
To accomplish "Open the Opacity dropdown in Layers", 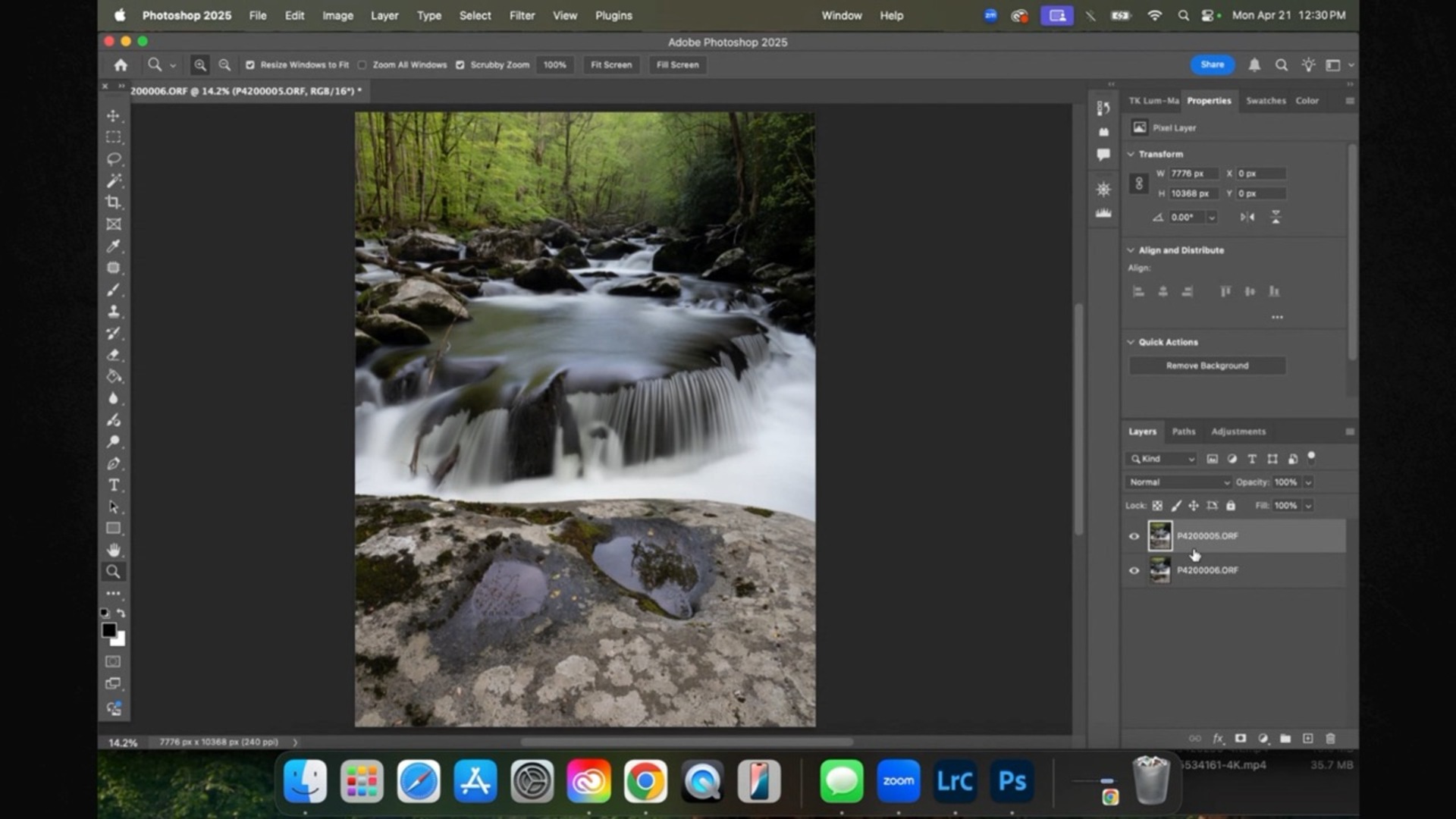I will coord(1307,482).
